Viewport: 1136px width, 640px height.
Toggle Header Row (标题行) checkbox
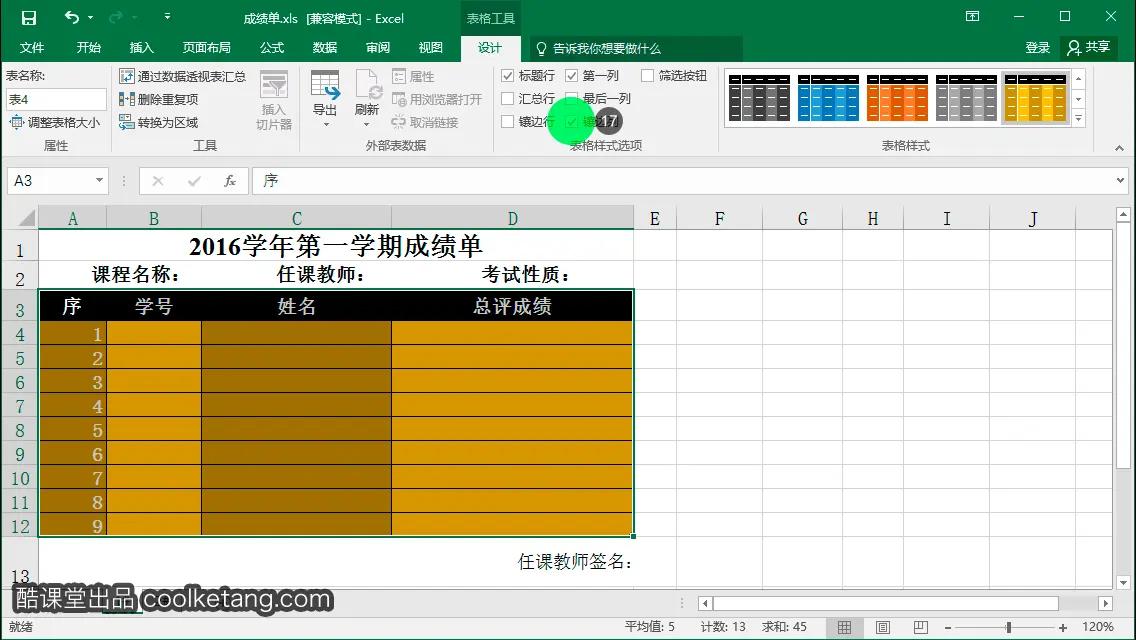[x=508, y=75]
